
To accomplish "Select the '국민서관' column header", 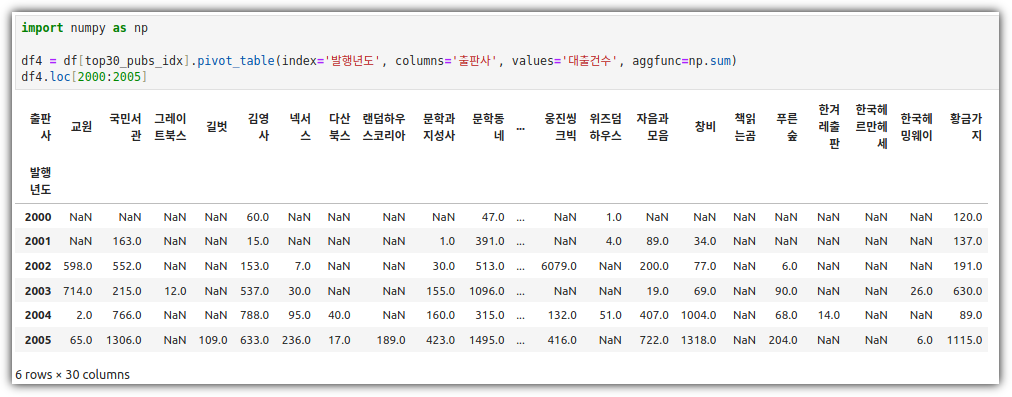I will [125, 127].
